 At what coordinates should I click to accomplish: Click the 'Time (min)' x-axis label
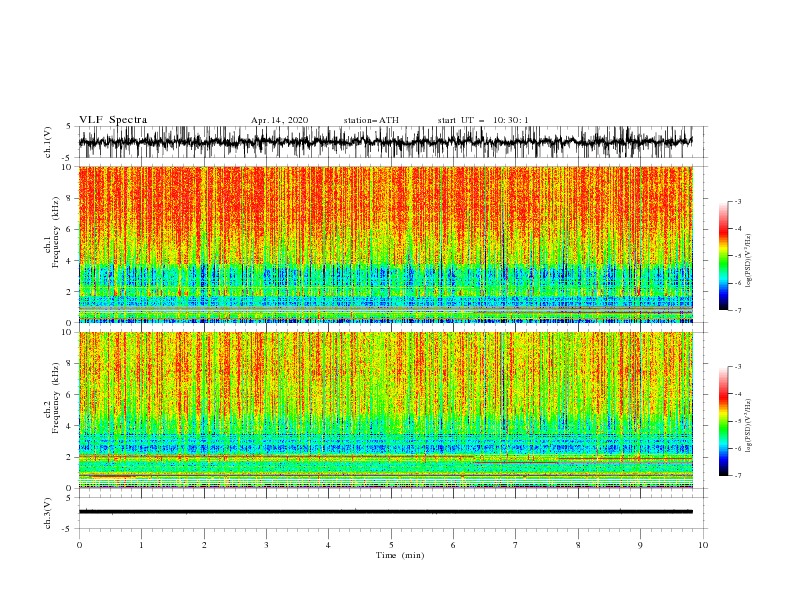pyautogui.click(x=400, y=555)
